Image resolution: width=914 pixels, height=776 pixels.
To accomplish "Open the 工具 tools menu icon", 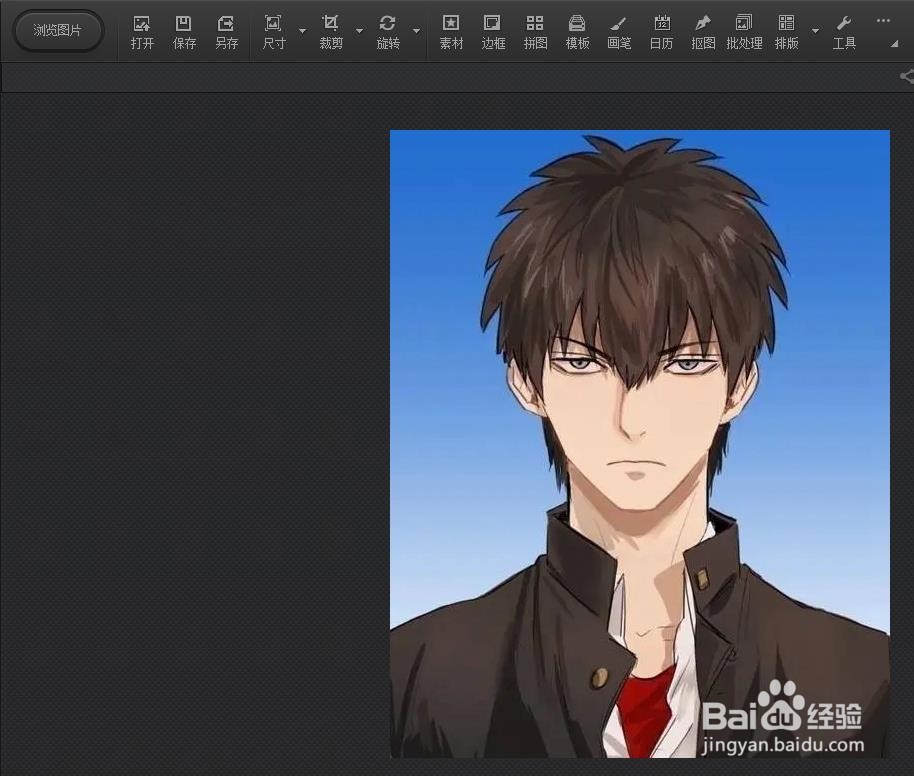I will 844,32.
